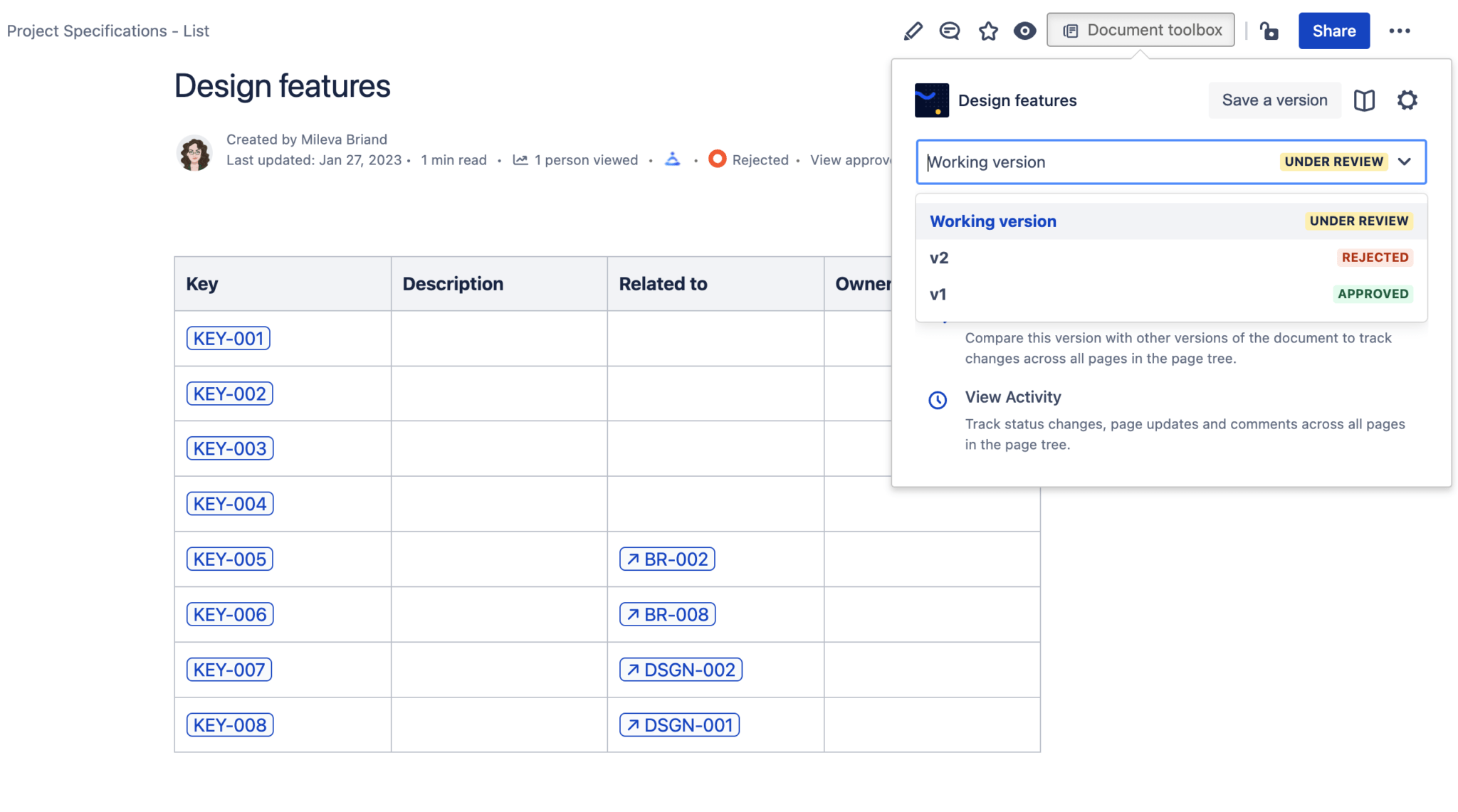Open the Document toolbox panel
The width and height of the screenshot is (1458, 812).
(1140, 30)
